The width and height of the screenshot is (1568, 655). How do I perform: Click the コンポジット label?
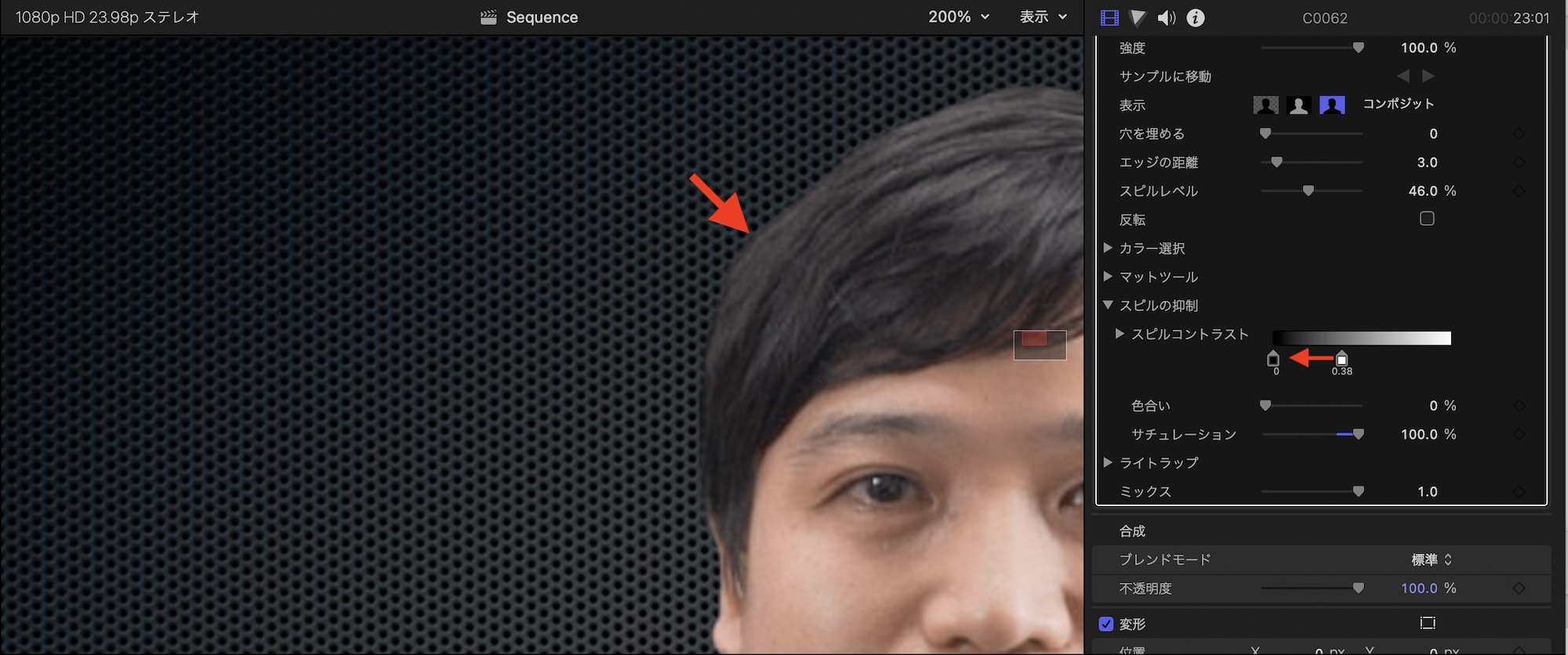point(1399,104)
